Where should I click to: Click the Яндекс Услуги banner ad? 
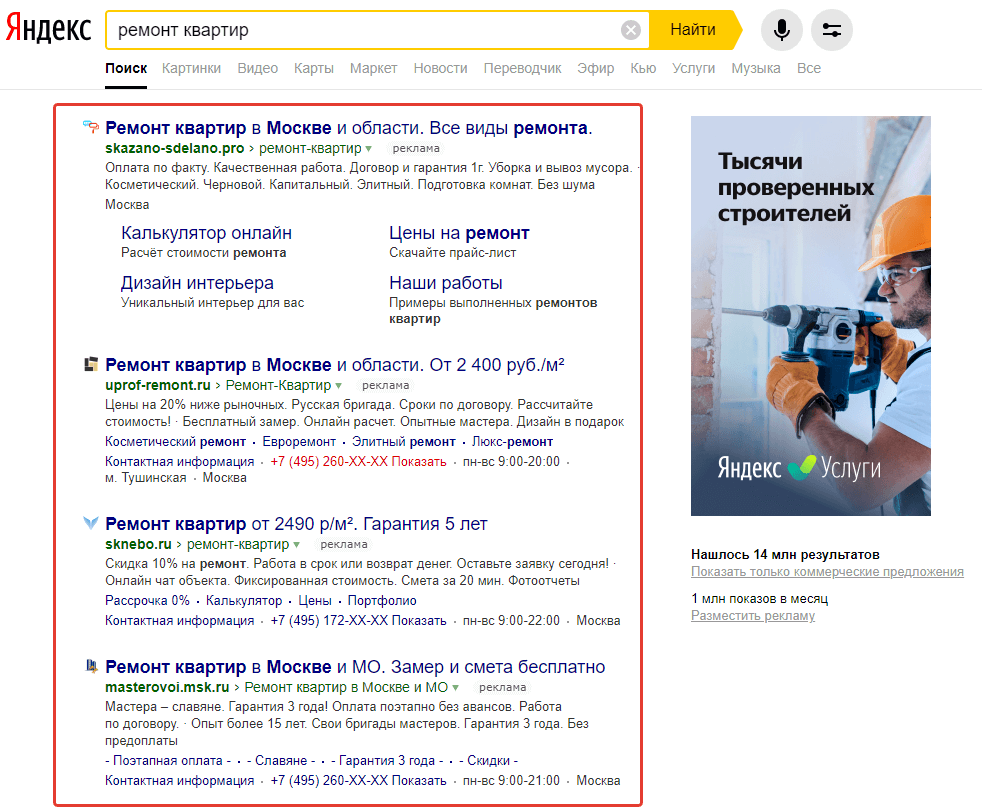pos(810,316)
